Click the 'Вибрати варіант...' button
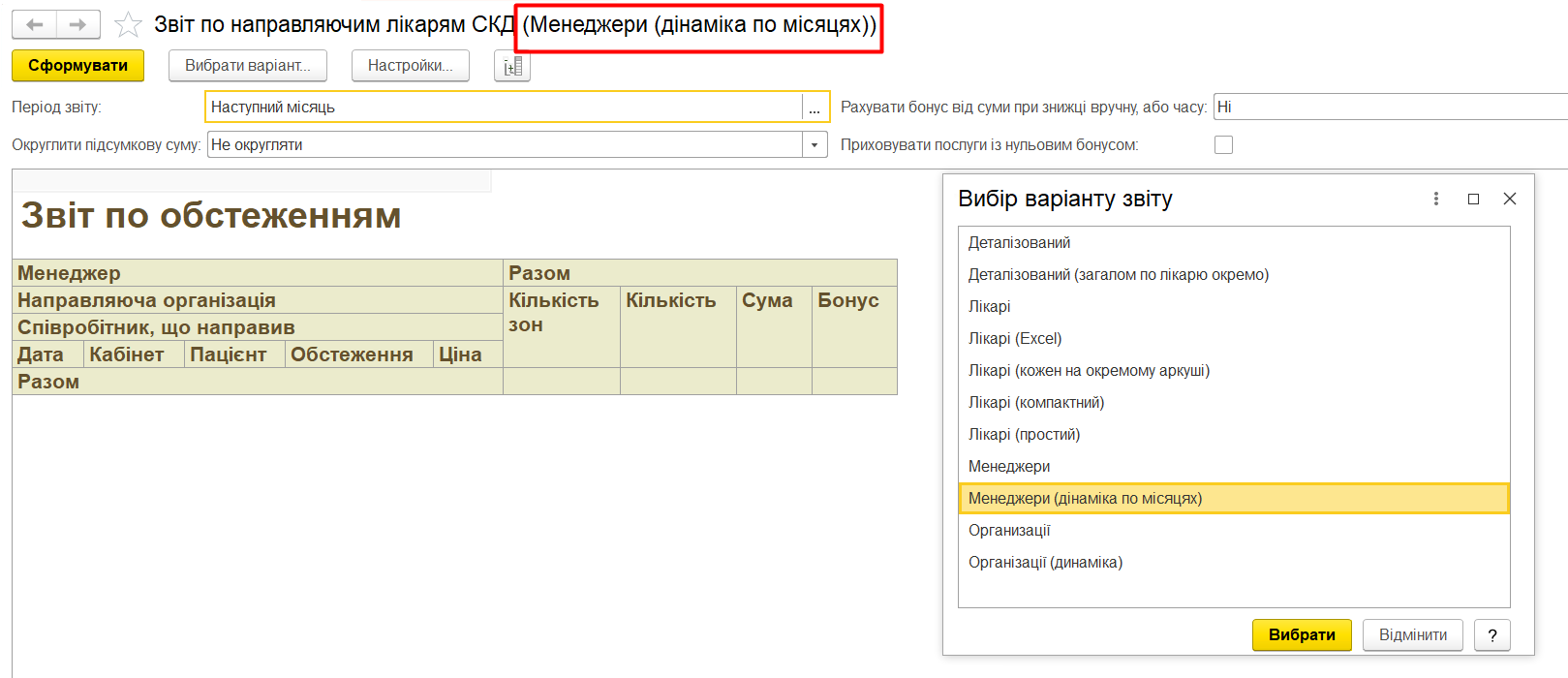The height and width of the screenshot is (678, 1568). (x=247, y=66)
